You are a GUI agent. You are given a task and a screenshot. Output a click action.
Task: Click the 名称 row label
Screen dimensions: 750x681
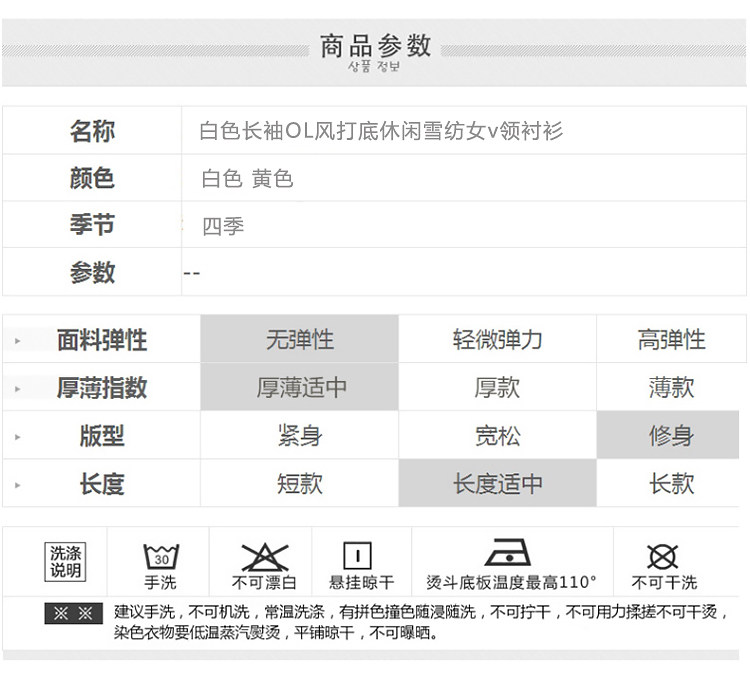[92, 131]
